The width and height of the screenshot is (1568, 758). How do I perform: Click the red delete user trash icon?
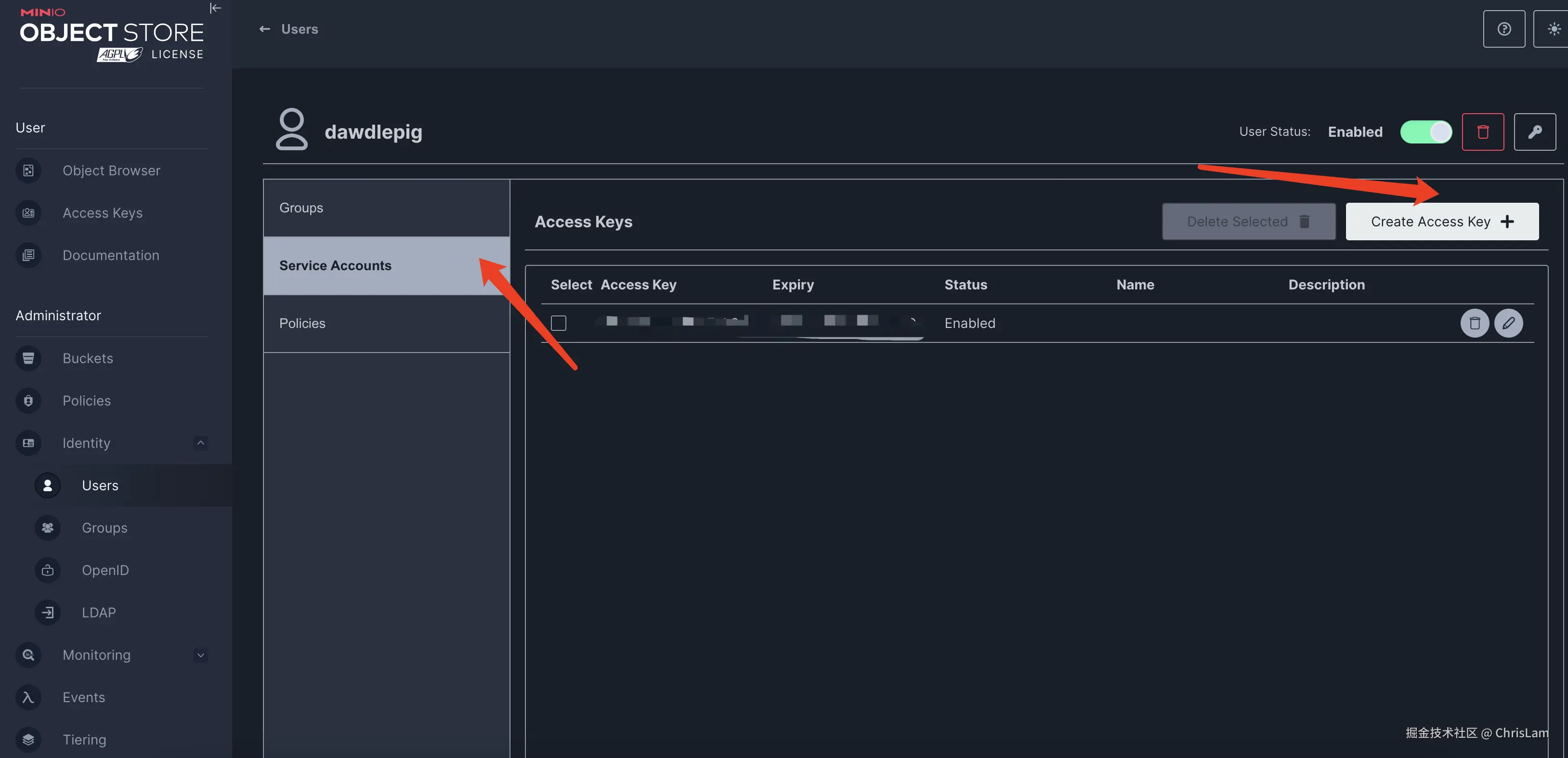click(x=1482, y=131)
